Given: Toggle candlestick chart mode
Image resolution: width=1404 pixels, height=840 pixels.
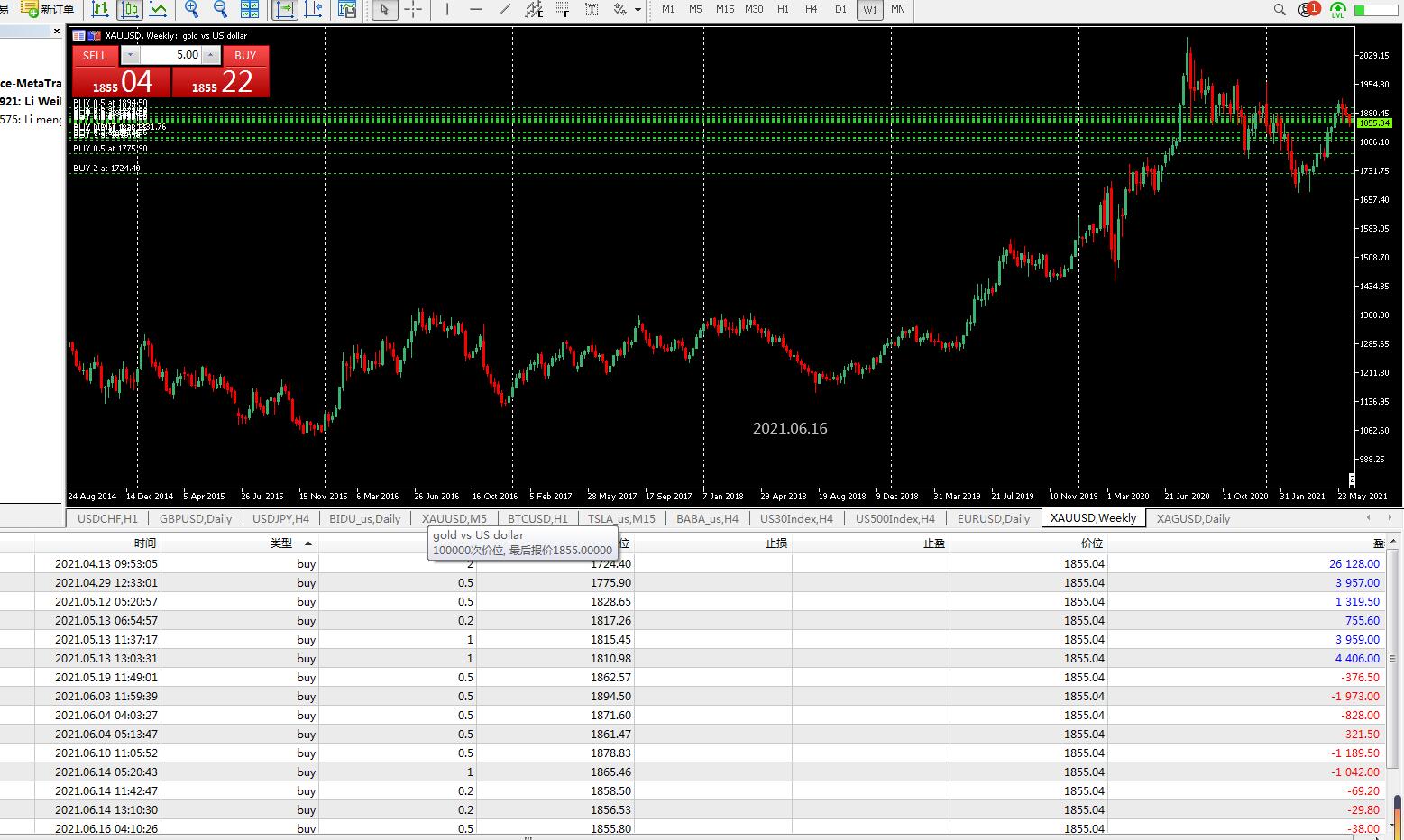Looking at the screenshot, I should point(130,10).
